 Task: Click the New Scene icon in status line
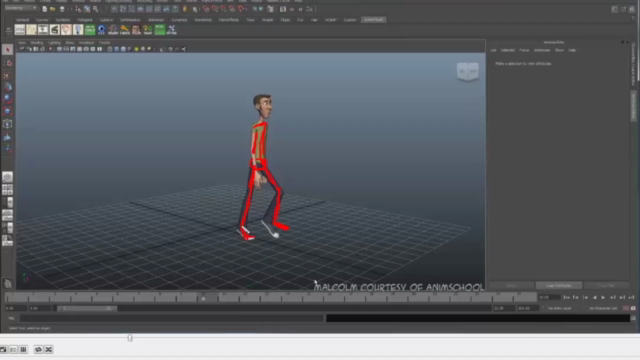[44, 9]
